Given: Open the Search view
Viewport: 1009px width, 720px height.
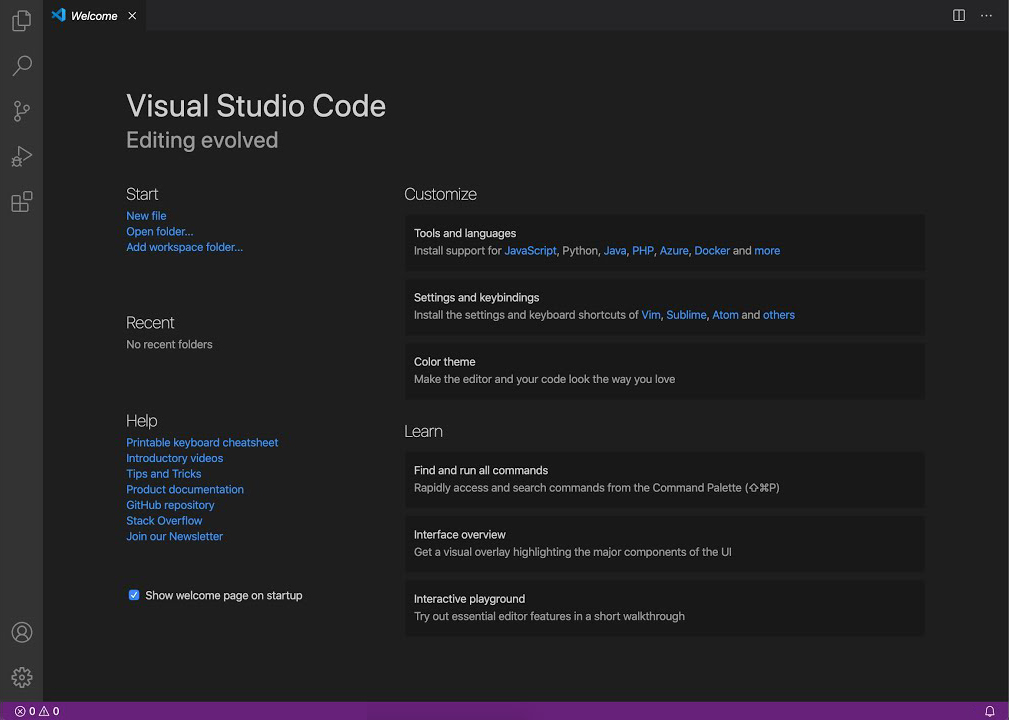Looking at the screenshot, I should coord(21,66).
